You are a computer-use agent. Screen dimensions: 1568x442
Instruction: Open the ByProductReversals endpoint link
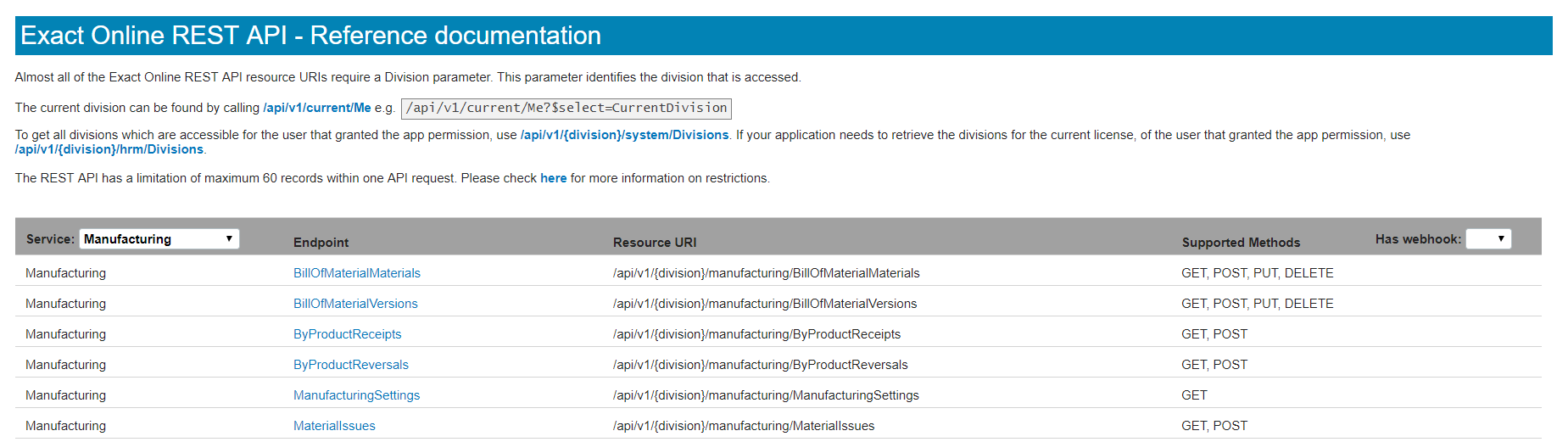click(x=350, y=365)
